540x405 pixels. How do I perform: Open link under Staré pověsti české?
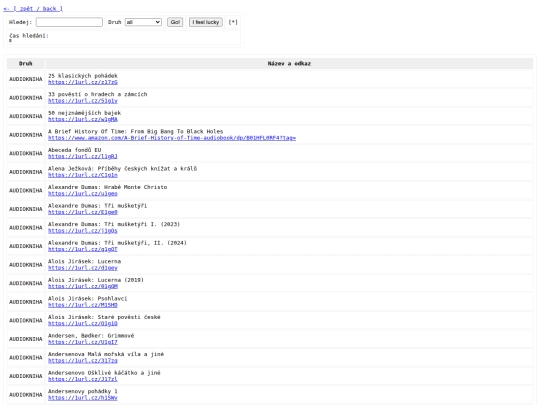pyautogui.click(x=83, y=324)
